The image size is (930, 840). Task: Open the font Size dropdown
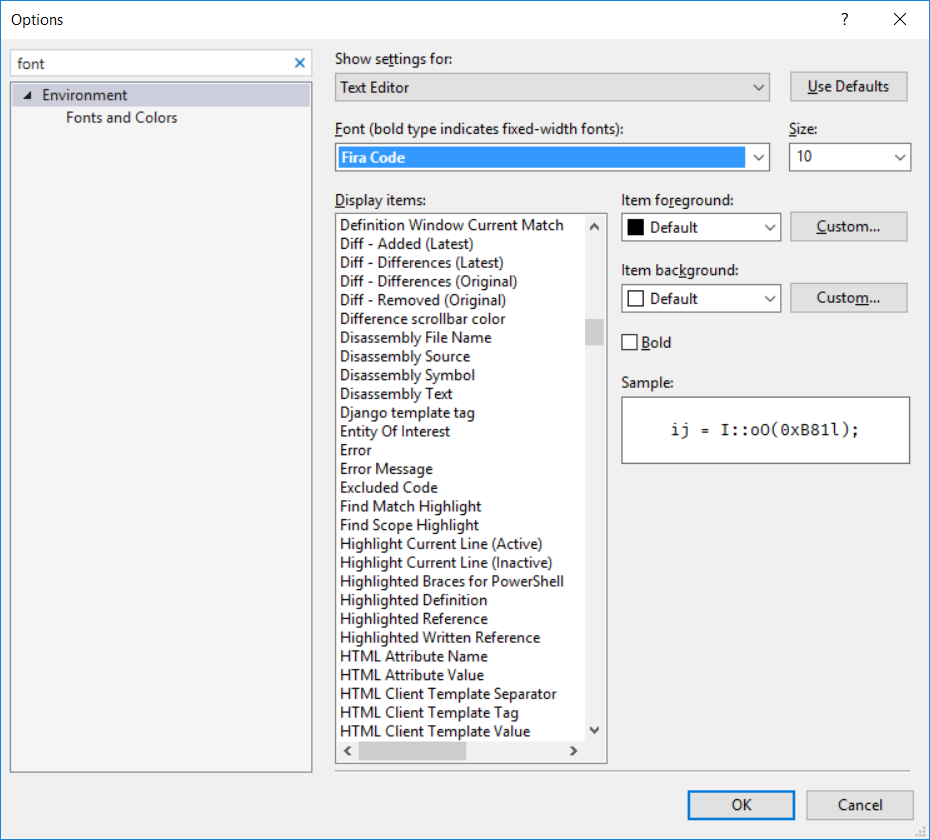point(899,157)
